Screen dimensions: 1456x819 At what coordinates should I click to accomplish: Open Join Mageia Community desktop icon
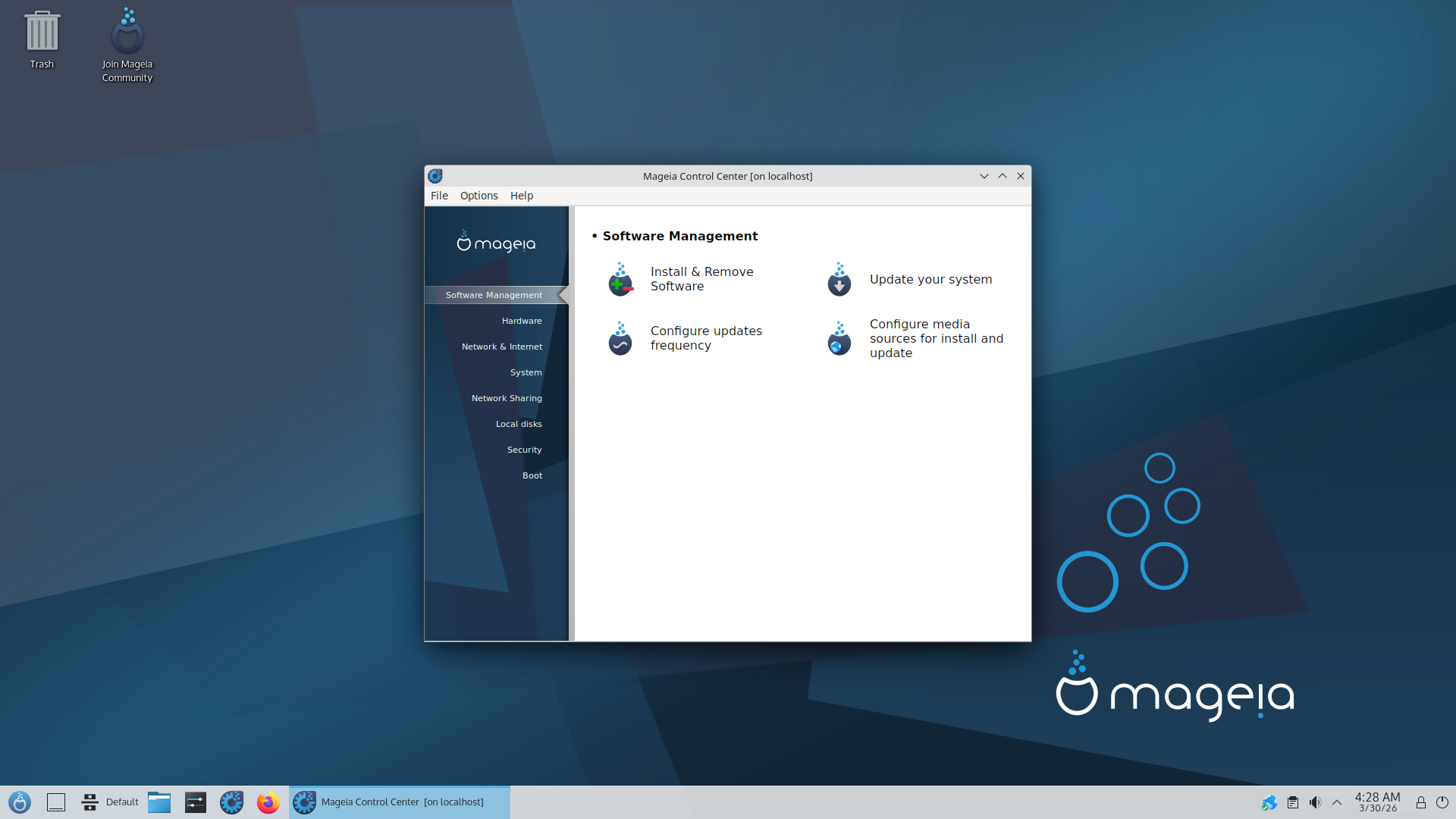coord(127,45)
